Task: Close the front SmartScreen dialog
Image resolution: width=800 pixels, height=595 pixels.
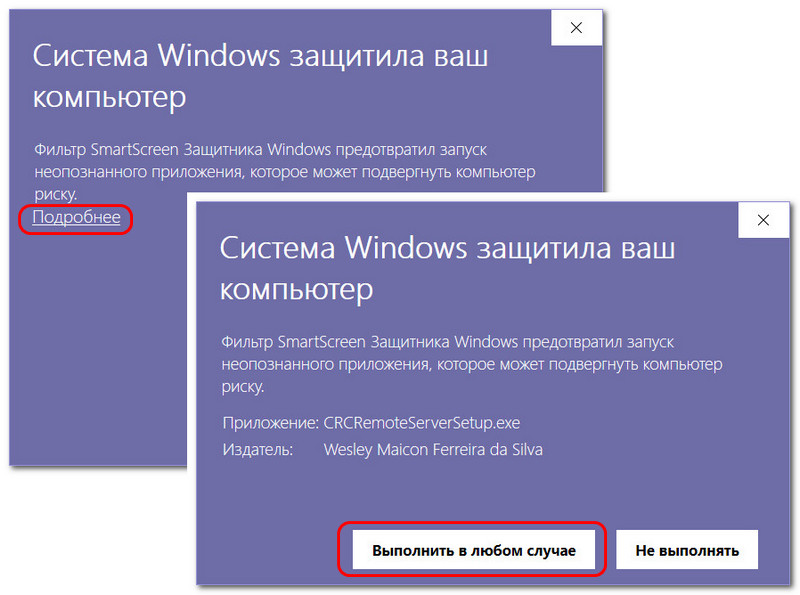Action: pyautogui.click(x=763, y=220)
